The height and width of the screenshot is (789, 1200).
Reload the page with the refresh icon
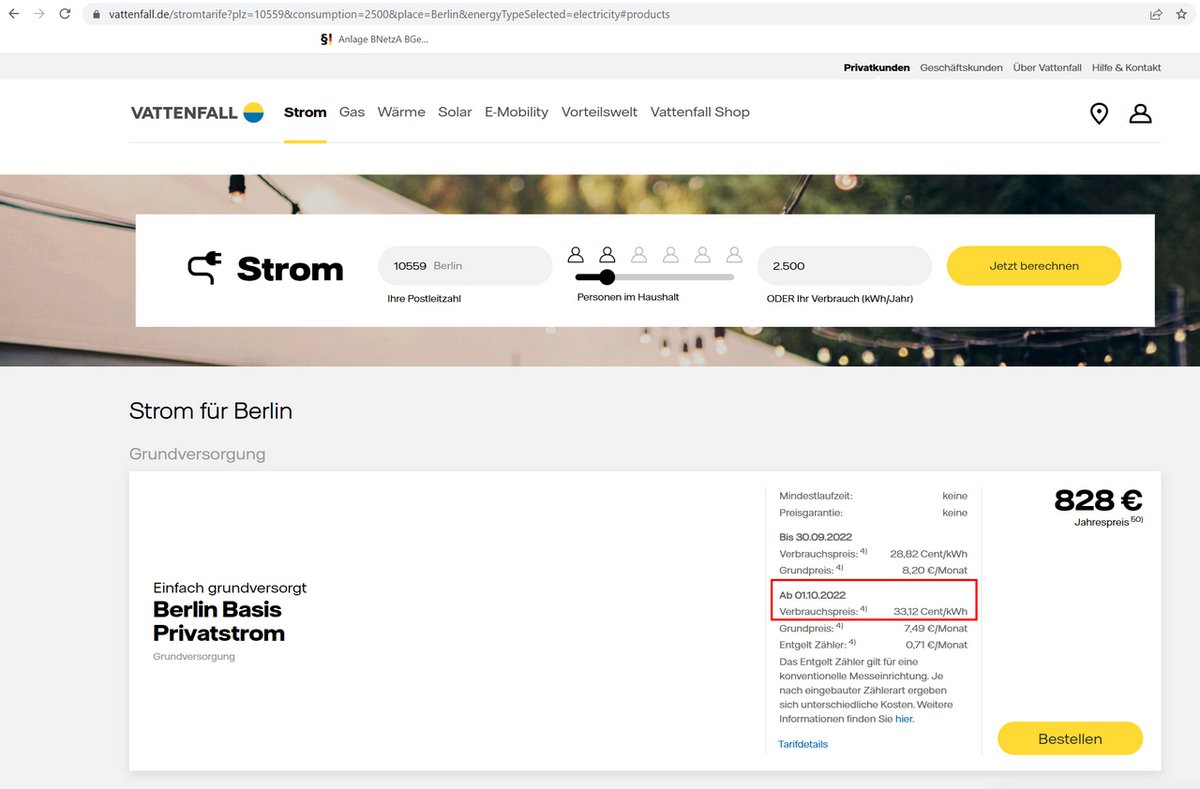pos(65,14)
